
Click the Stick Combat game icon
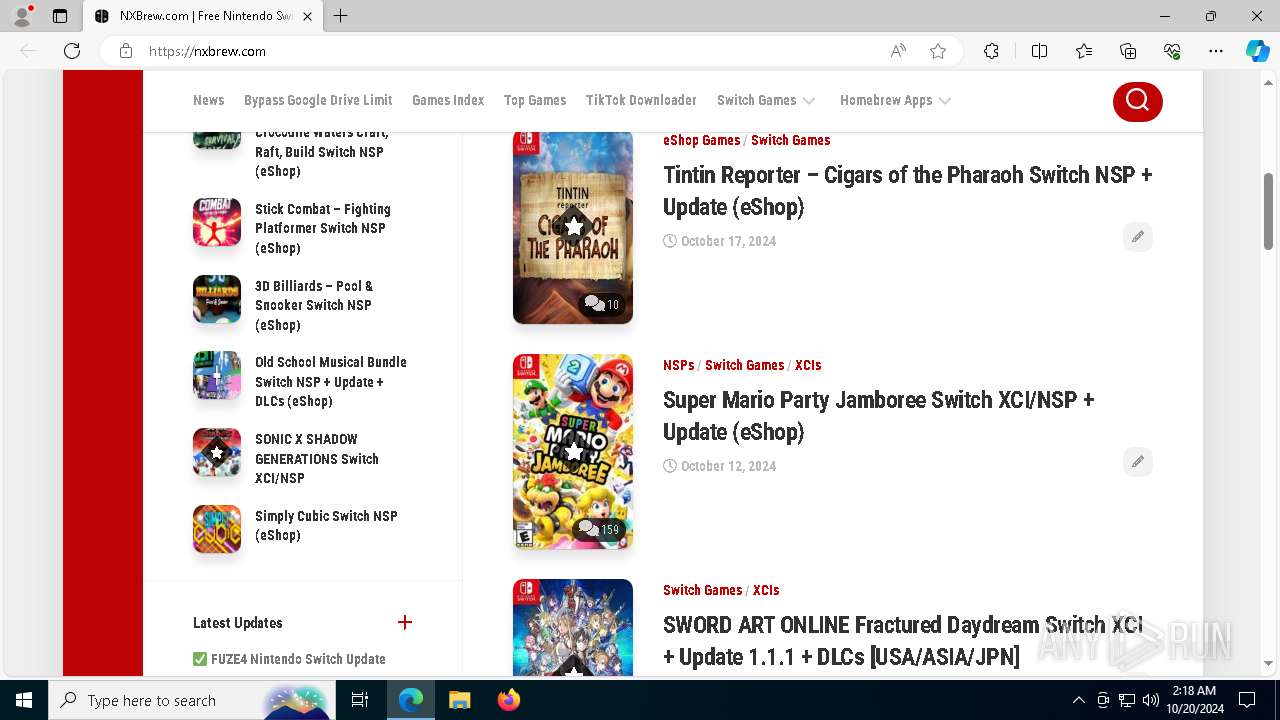click(x=217, y=222)
